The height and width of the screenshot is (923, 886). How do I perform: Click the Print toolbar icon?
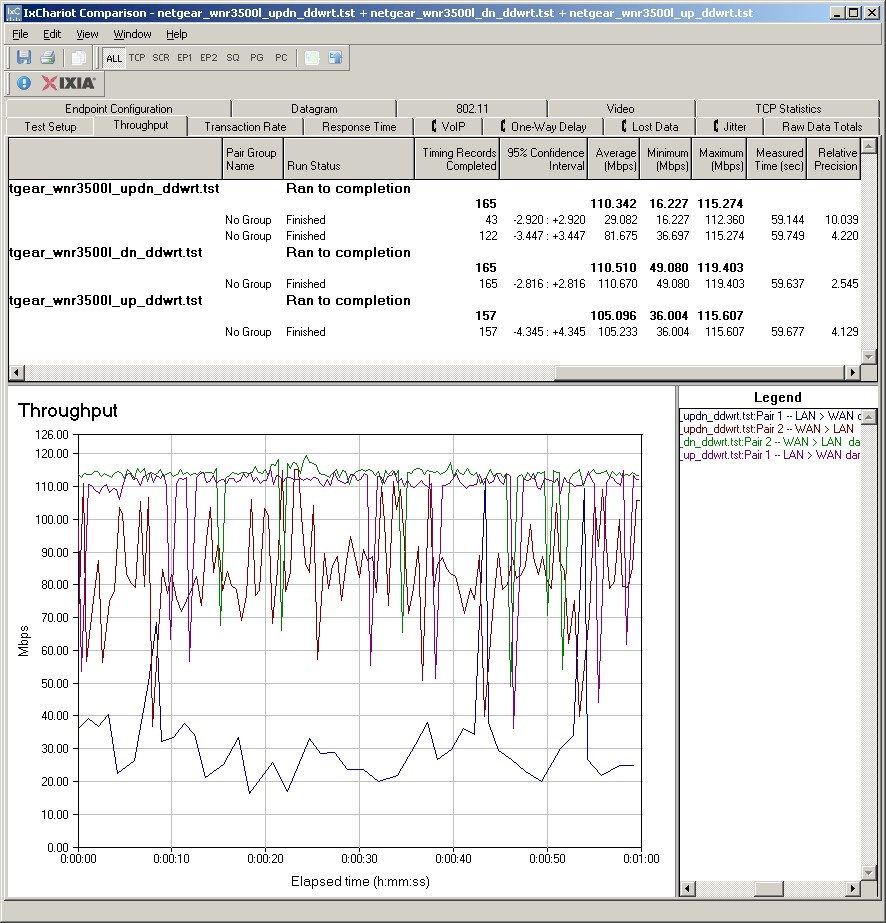48,58
